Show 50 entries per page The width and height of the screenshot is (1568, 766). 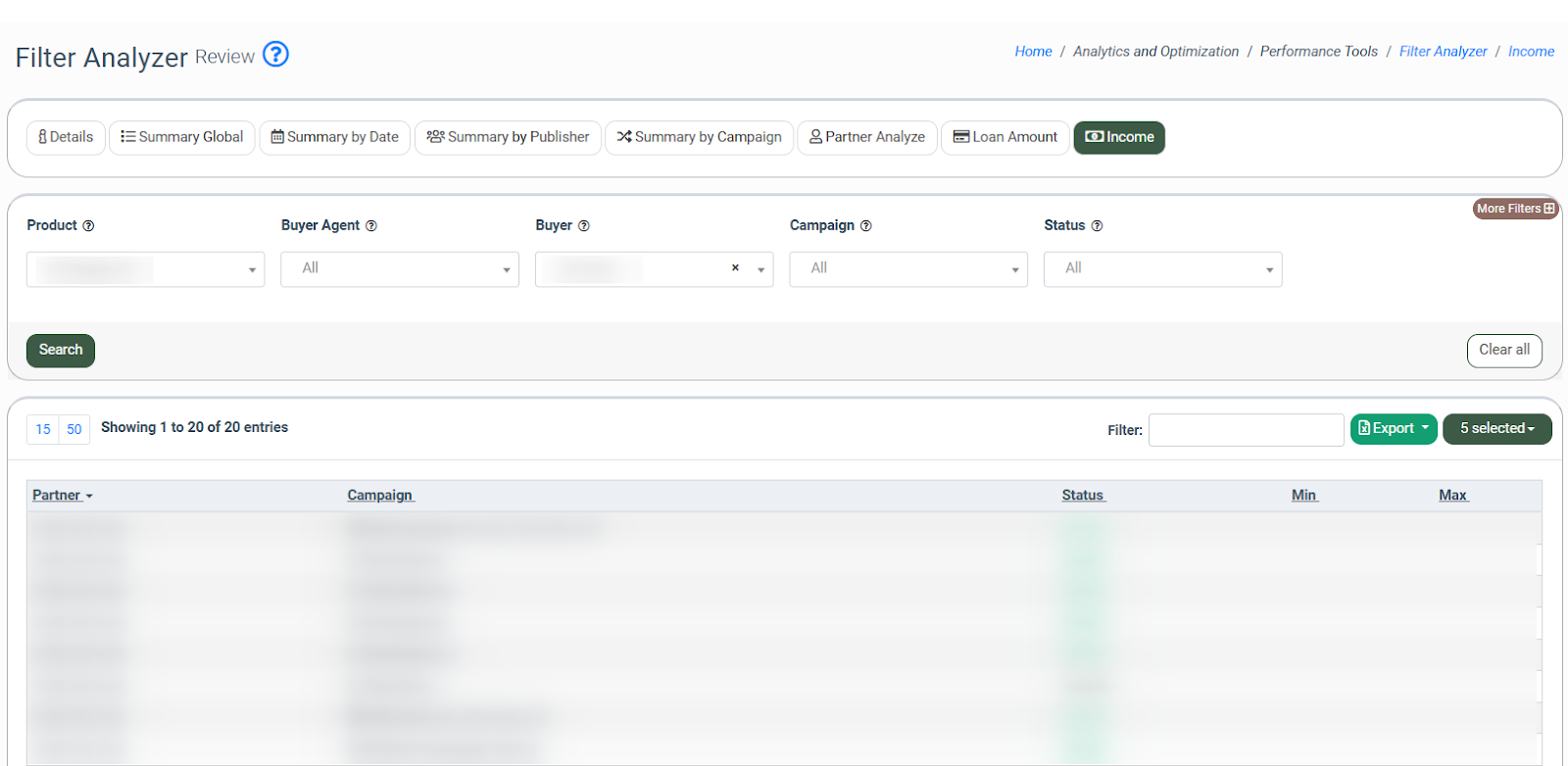[74, 430]
